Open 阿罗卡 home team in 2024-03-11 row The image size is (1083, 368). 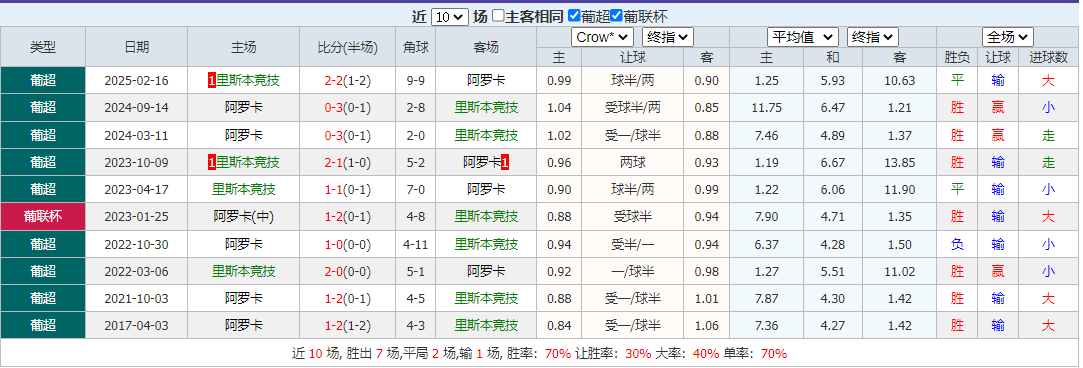click(x=244, y=135)
